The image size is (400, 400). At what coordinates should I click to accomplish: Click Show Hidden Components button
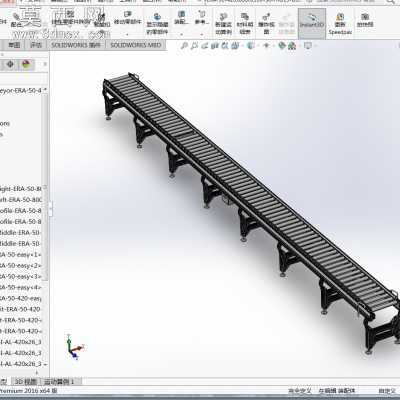[x=157, y=24]
